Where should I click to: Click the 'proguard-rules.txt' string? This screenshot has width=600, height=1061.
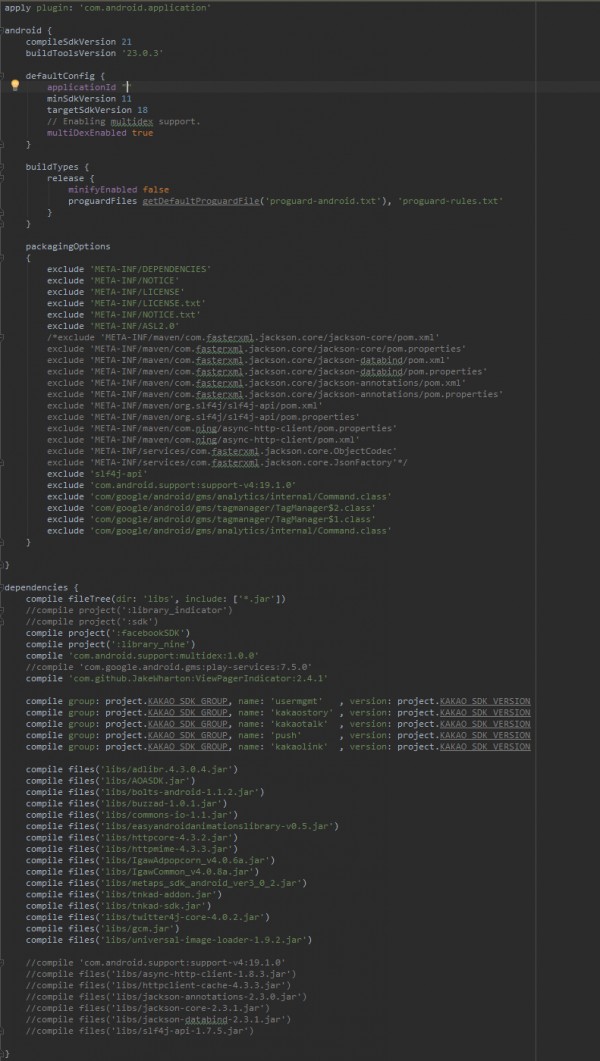coord(451,201)
